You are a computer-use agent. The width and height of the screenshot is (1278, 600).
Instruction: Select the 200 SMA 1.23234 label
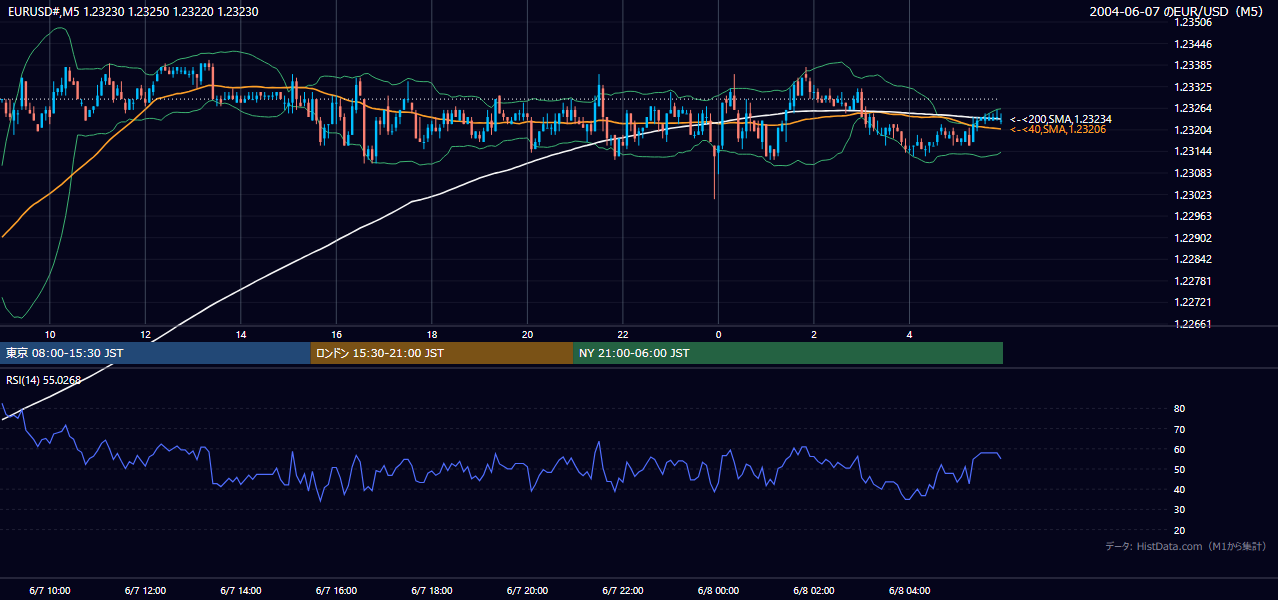(x=1060, y=119)
